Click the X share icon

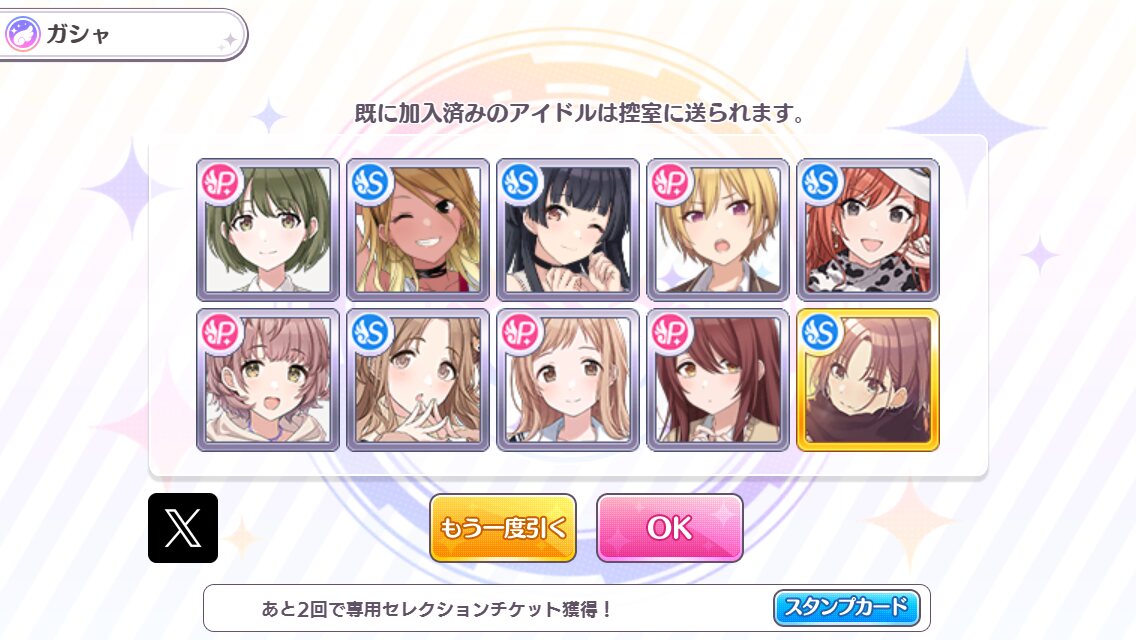click(183, 528)
